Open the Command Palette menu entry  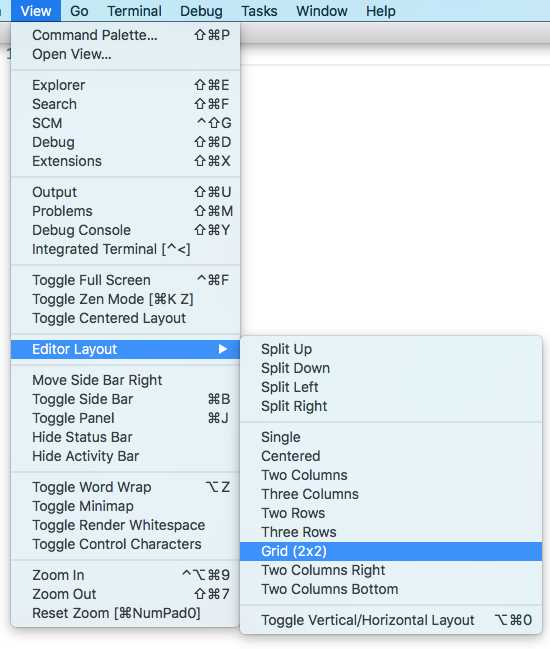[x=125, y=35]
